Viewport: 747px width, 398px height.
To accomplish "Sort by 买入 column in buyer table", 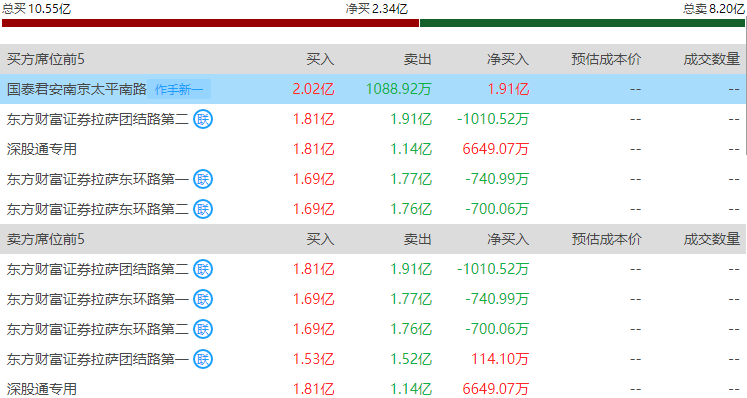I will [x=320, y=59].
